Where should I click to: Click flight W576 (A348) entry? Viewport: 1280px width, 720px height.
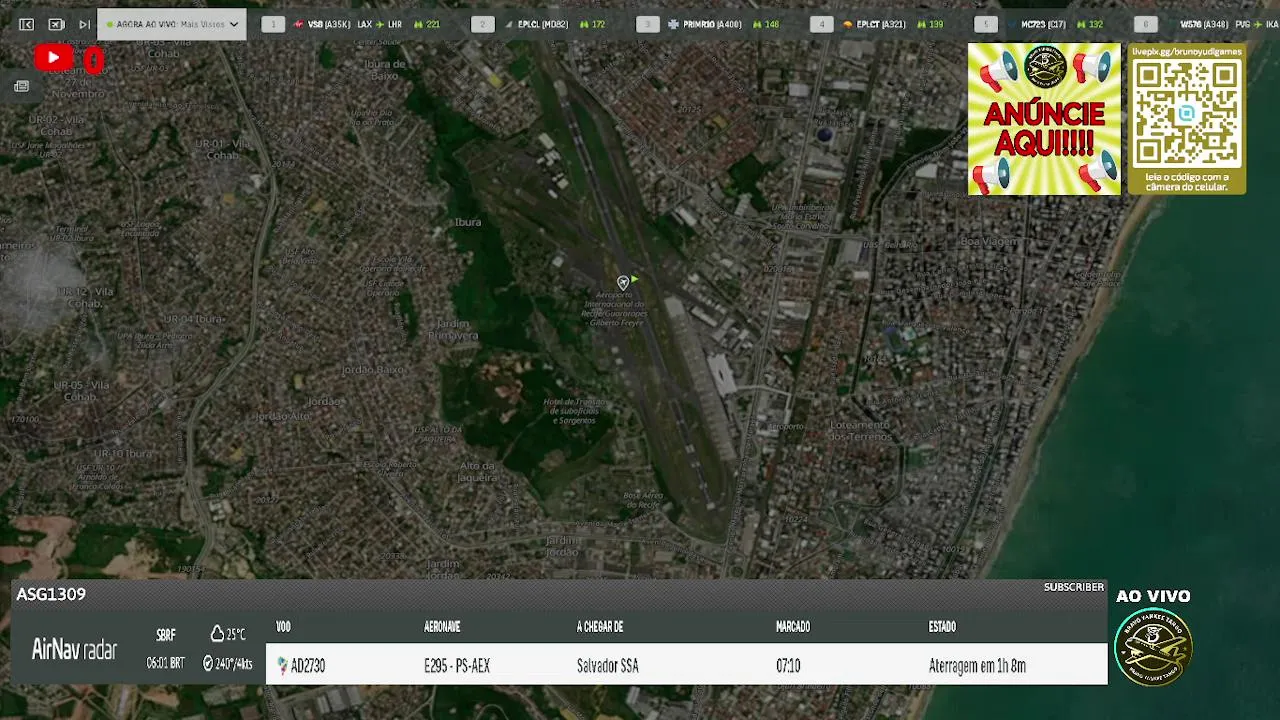point(1204,24)
